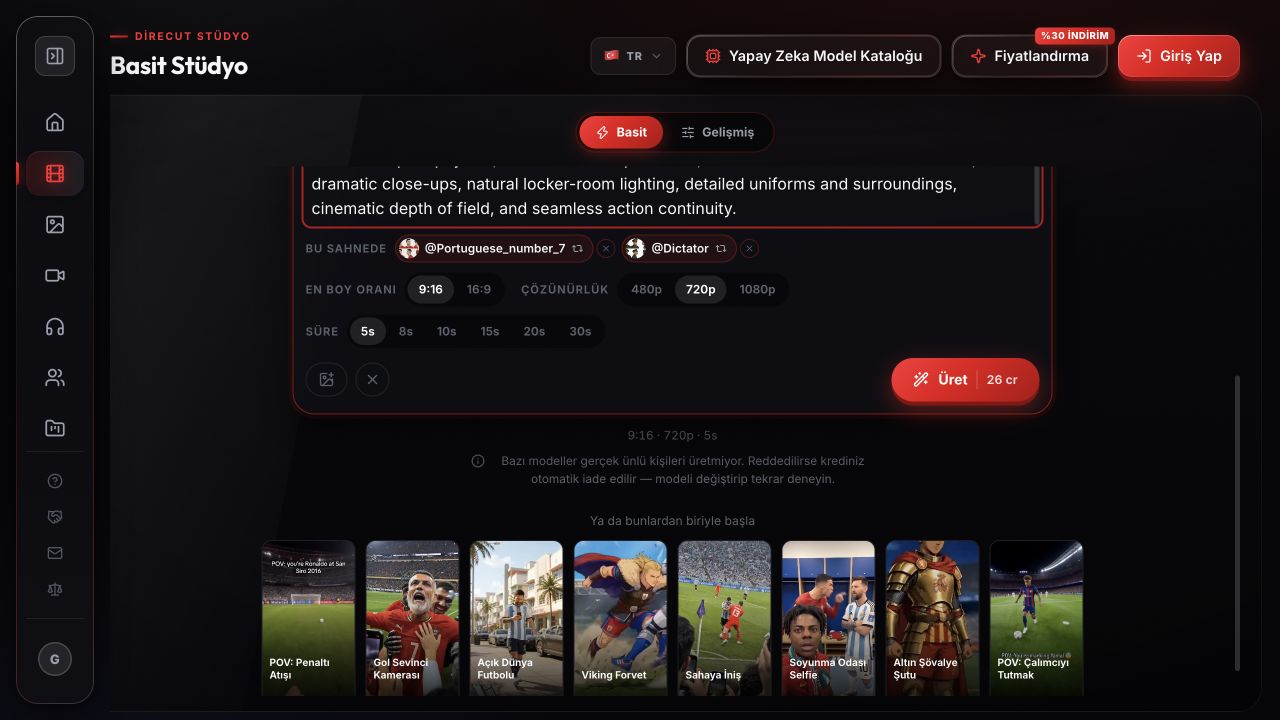
Task: Add reference image icon button
Action: 326,380
